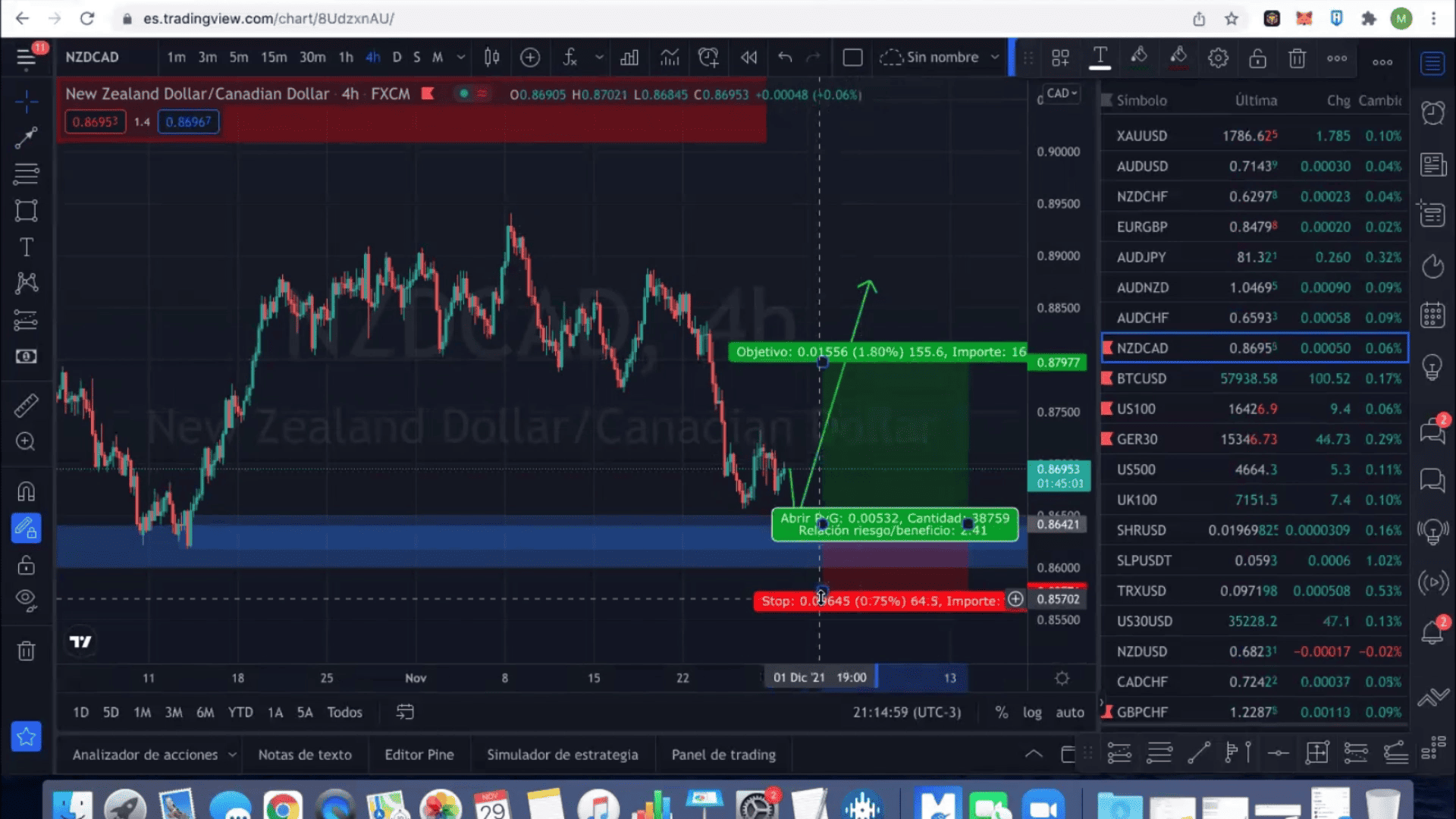Set chart range to 1D

80,713
